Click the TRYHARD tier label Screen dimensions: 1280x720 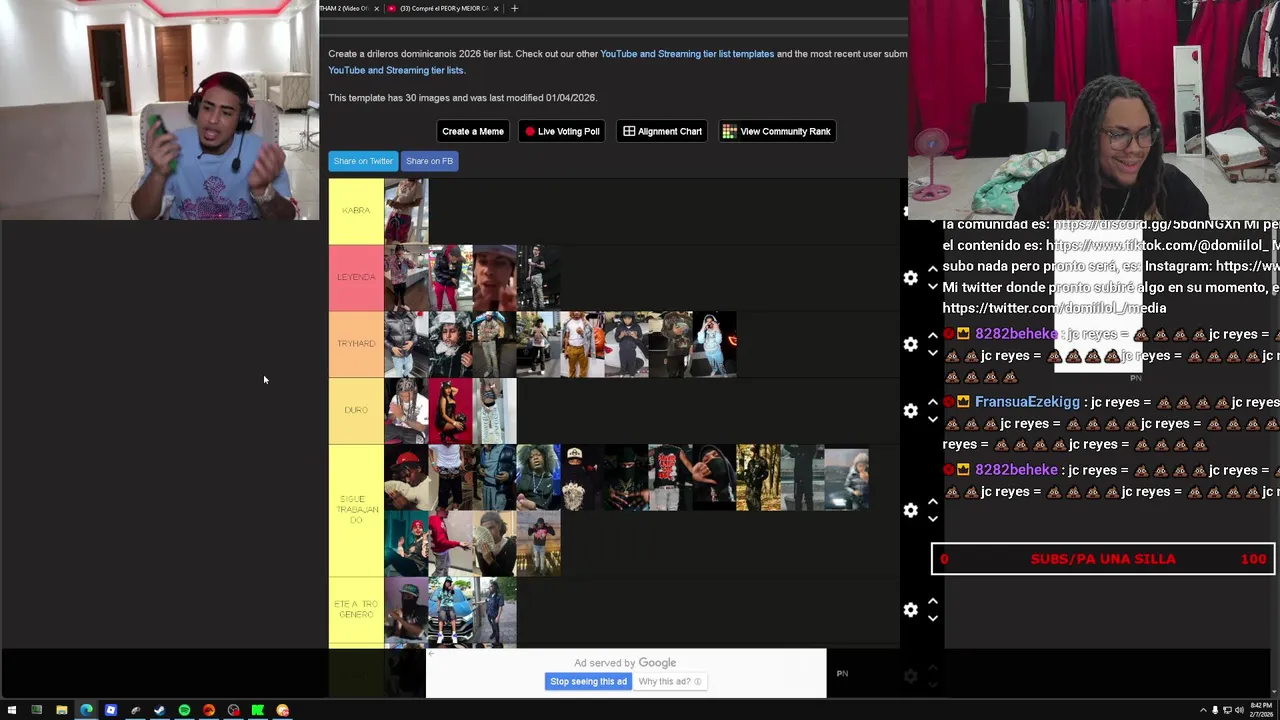pyautogui.click(x=356, y=344)
